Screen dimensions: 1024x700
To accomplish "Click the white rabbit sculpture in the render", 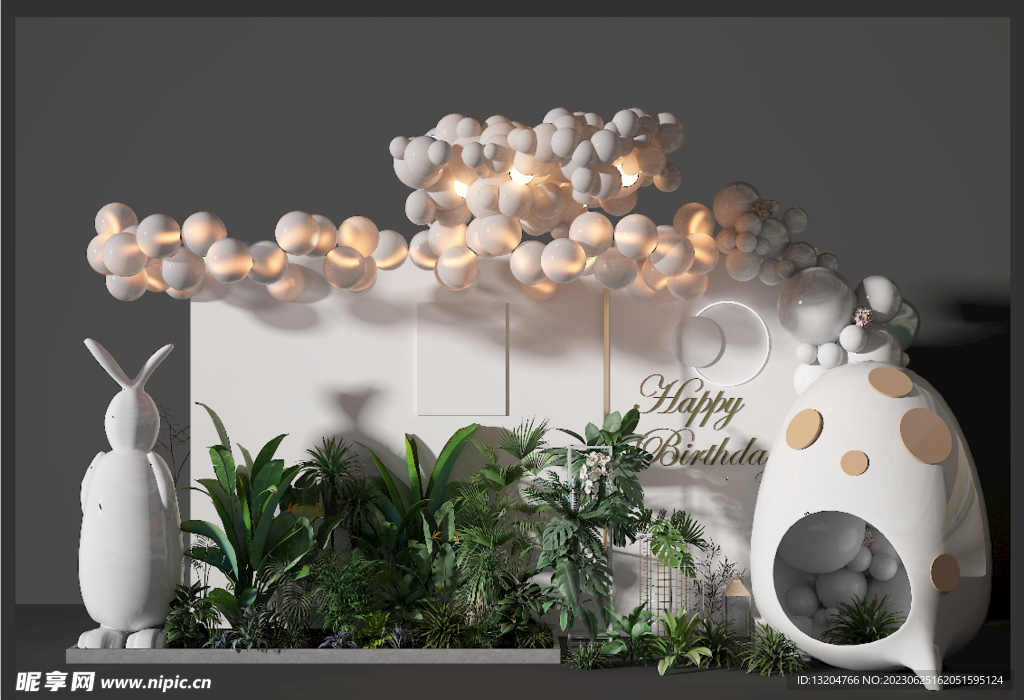I will 129,494.
